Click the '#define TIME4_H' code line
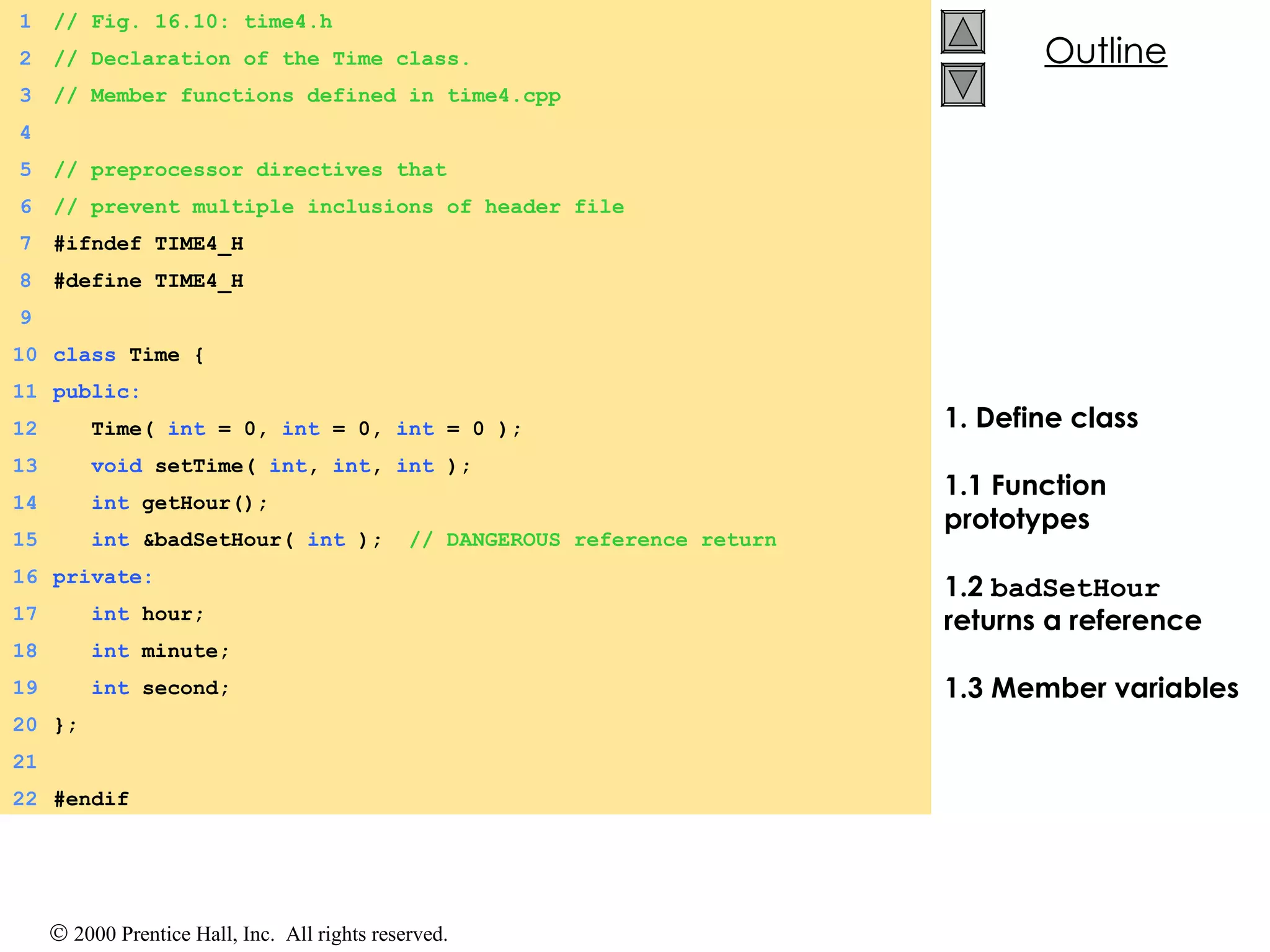Viewport: 1270px width, 952px height. [x=148, y=281]
